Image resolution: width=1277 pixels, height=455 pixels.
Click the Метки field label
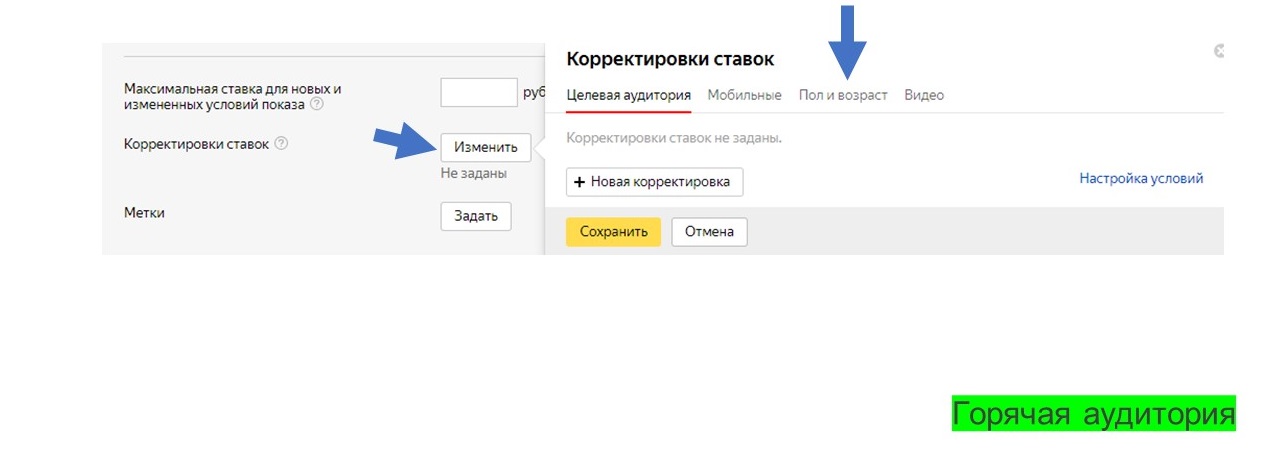(x=144, y=213)
